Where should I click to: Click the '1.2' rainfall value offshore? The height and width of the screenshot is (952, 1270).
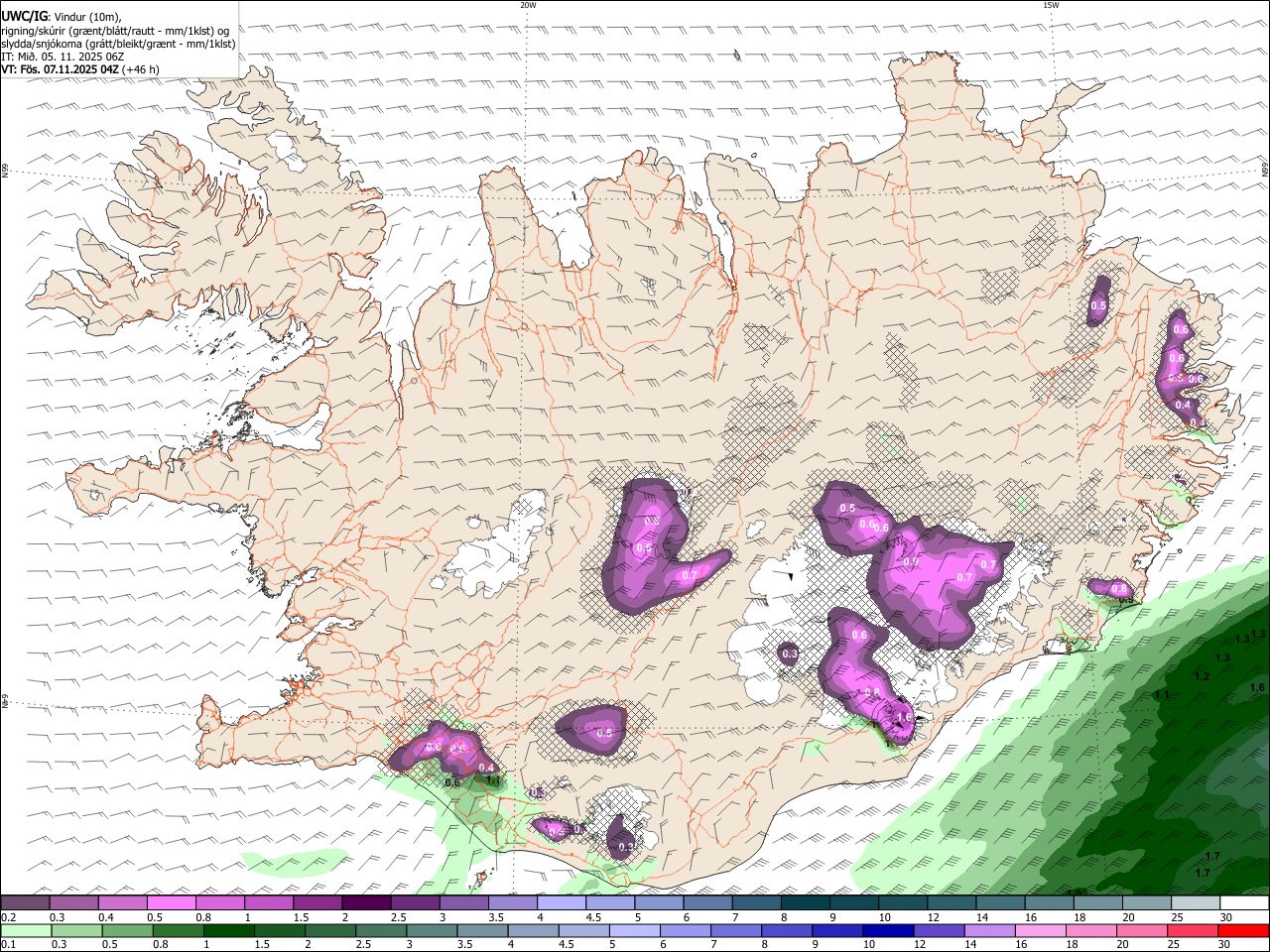click(1202, 676)
